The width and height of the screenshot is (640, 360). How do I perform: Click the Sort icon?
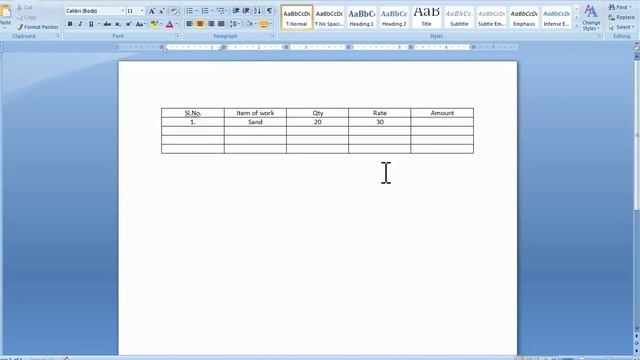(258, 11)
